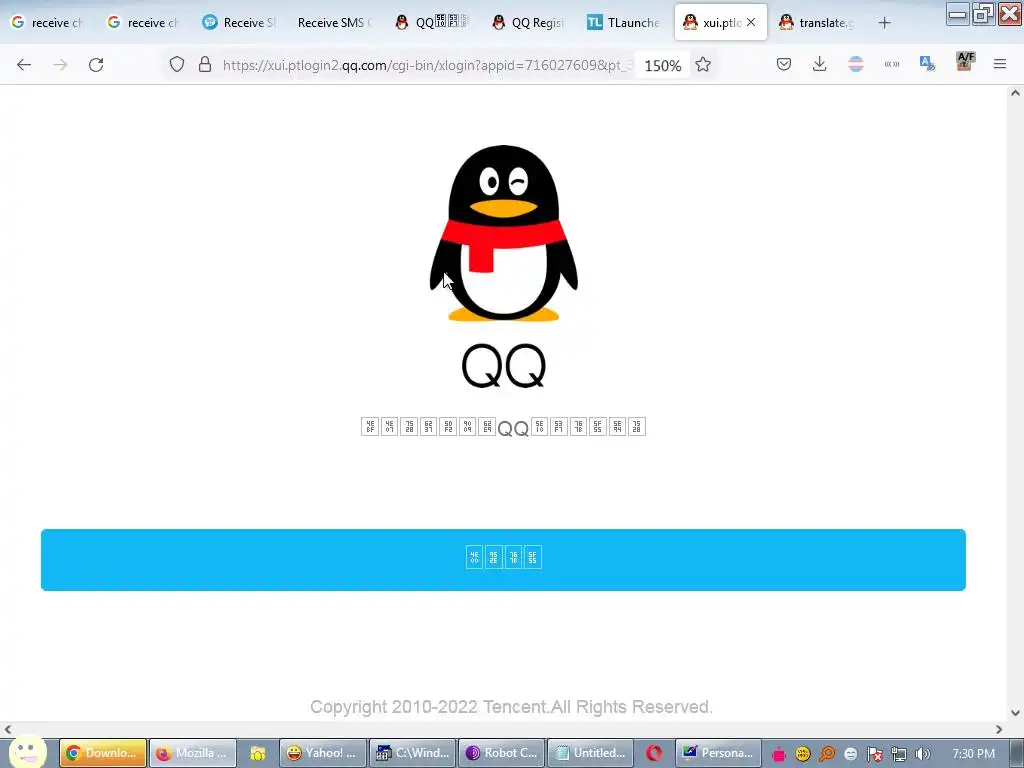
Task: Click the Tencent copyright footer text
Action: (511, 707)
